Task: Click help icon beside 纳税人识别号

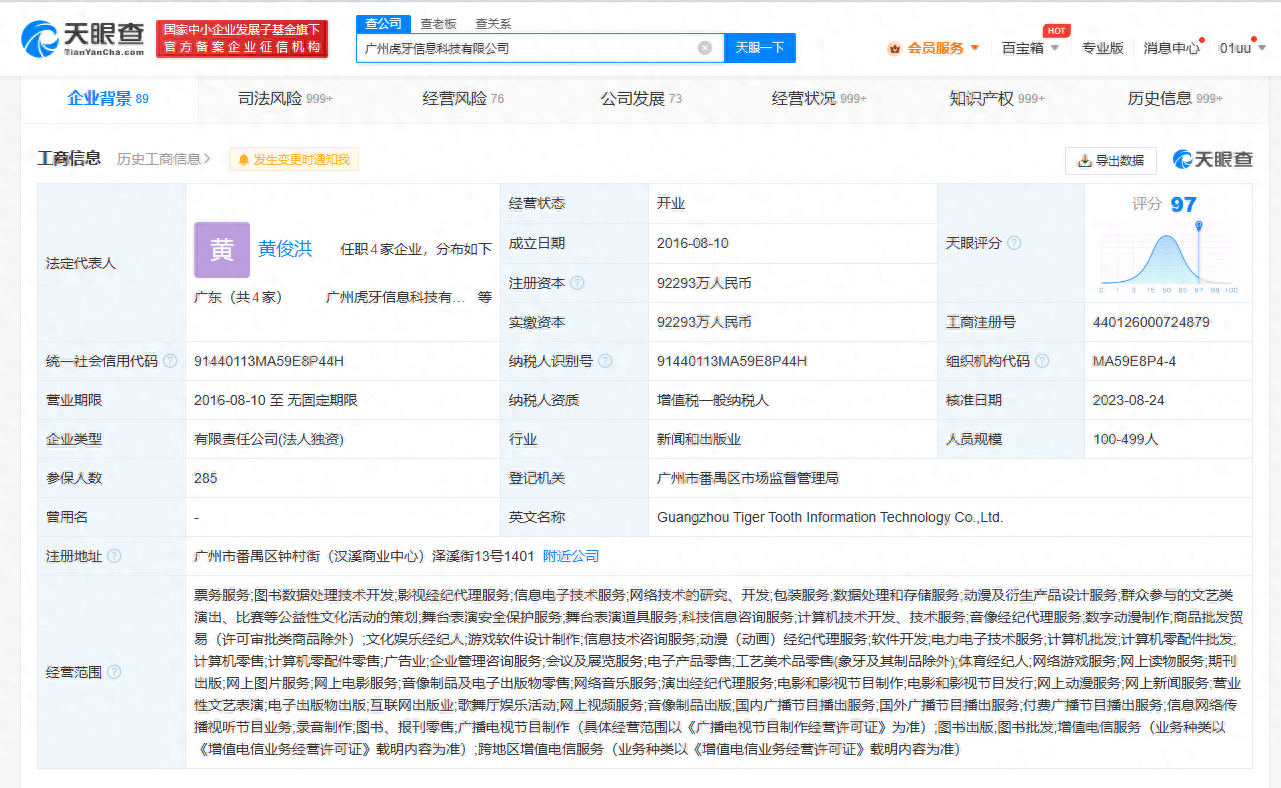Action: tap(605, 361)
